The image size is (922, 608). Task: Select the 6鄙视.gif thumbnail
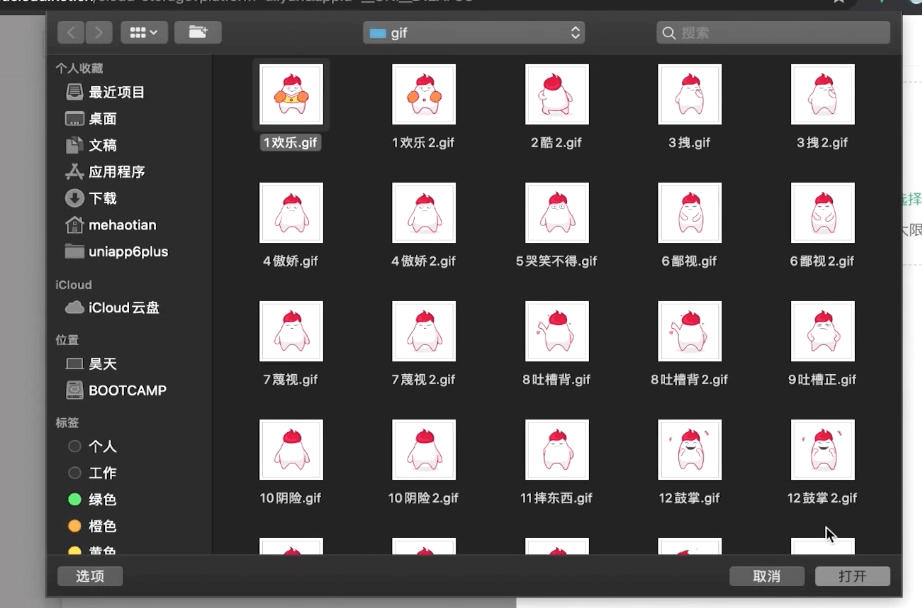point(690,213)
